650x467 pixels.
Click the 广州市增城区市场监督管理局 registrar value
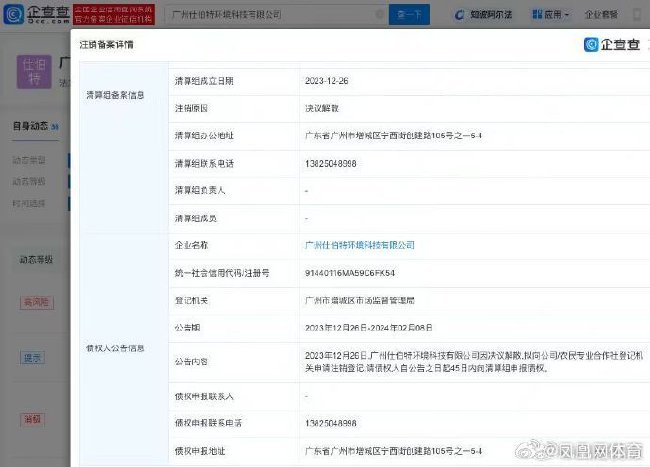[360, 300]
